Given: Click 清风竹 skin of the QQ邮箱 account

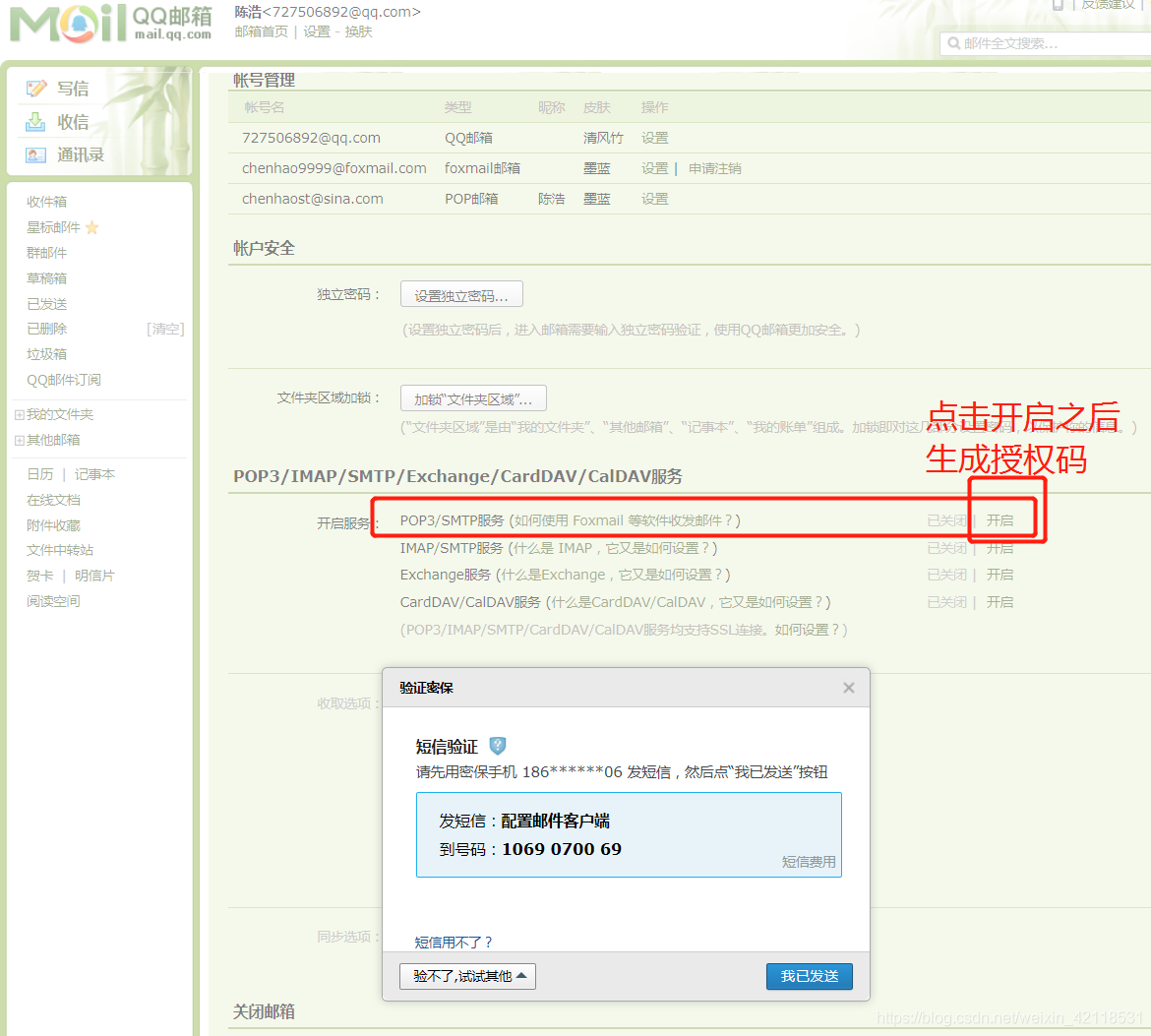Looking at the screenshot, I should [603, 138].
